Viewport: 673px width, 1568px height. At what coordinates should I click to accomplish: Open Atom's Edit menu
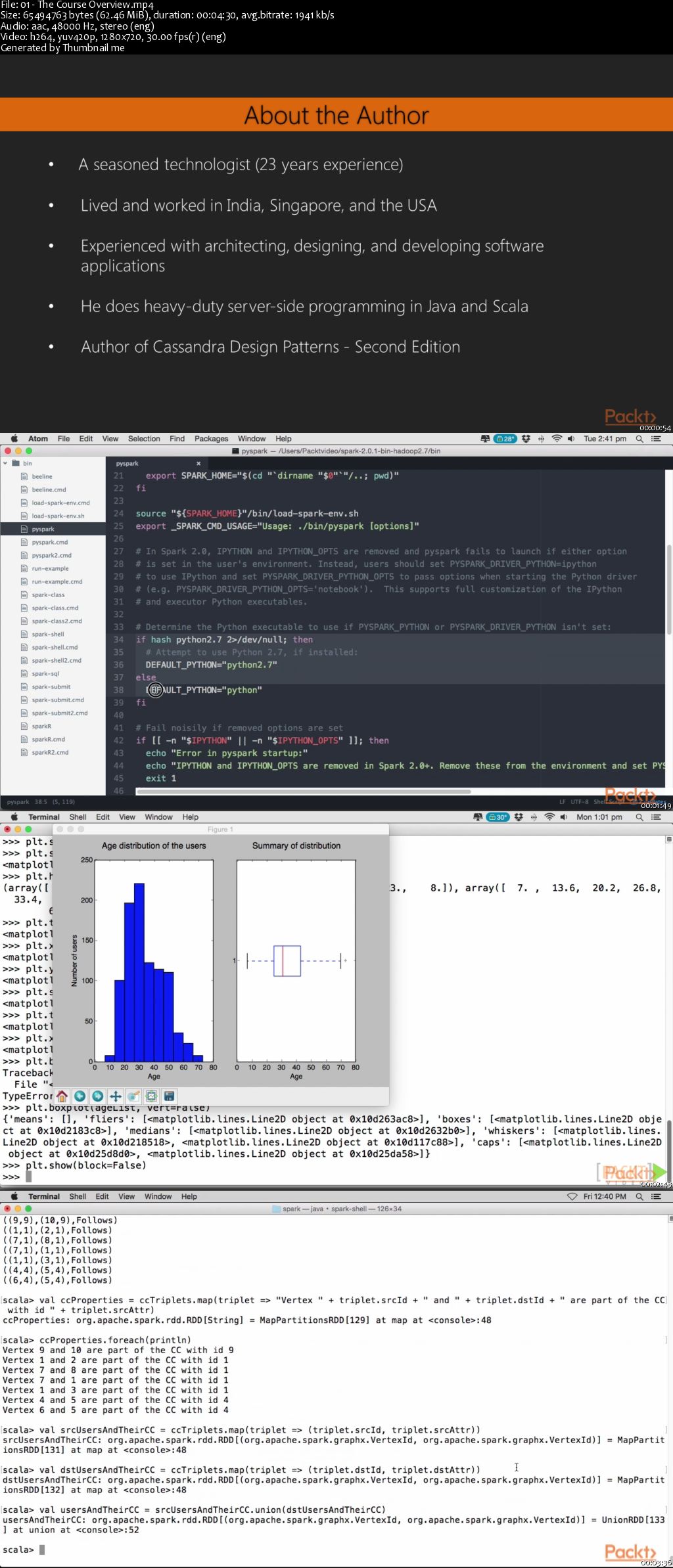(x=86, y=439)
